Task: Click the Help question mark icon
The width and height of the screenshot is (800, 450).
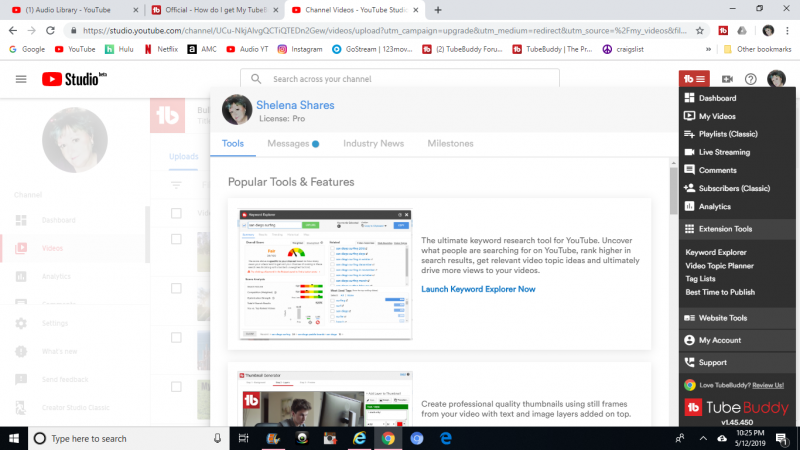Action: pyautogui.click(x=750, y=79)
